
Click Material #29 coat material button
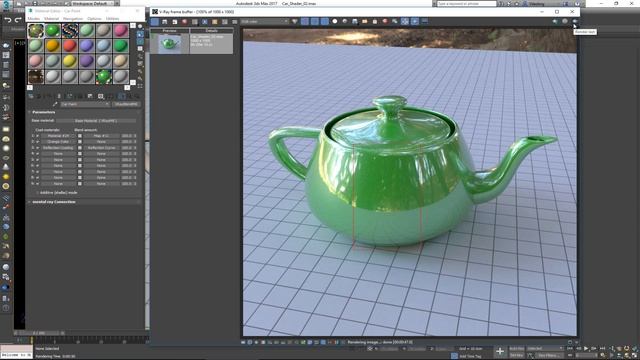(58, 136)
